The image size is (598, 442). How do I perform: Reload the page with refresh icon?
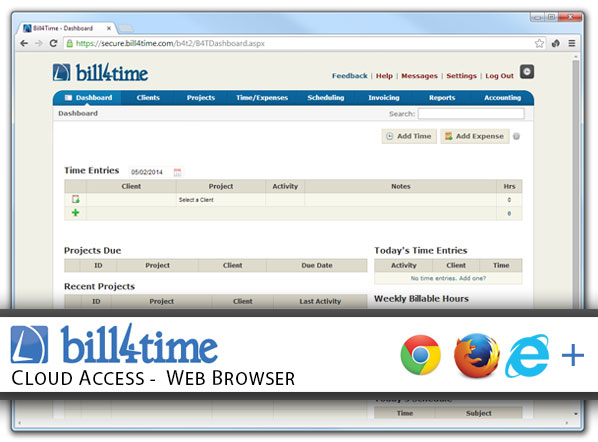53,43
